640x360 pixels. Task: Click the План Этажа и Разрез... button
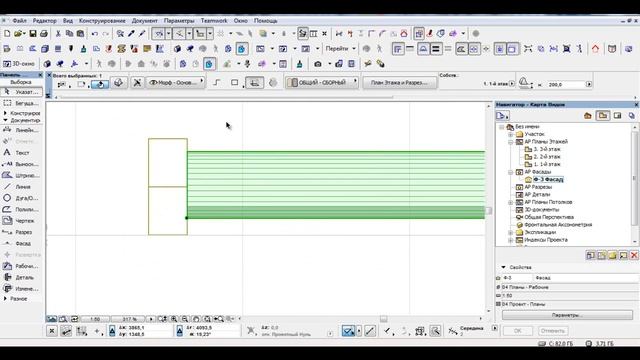point(400,83)
